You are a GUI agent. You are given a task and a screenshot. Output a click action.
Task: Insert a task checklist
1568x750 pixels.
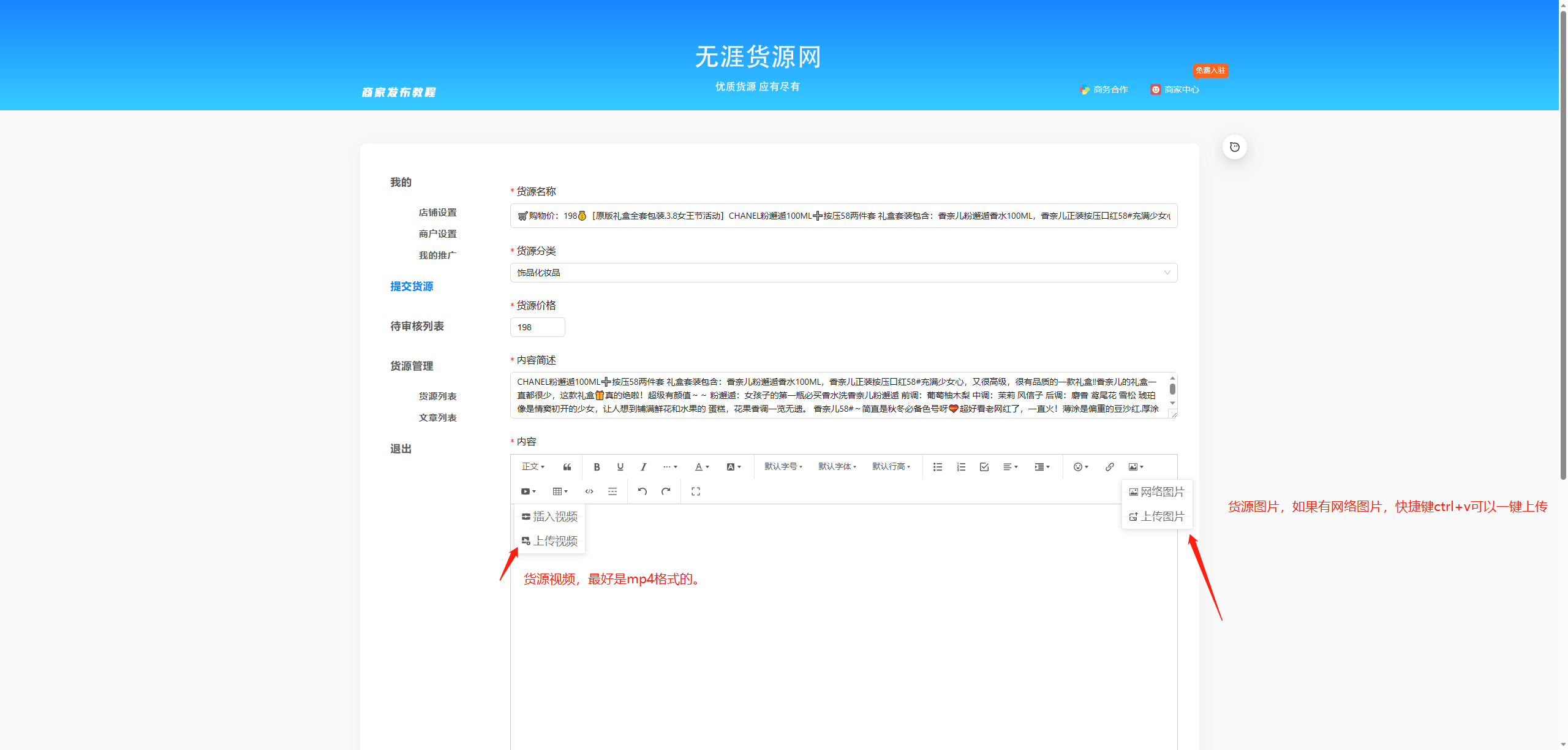[984, 466]
